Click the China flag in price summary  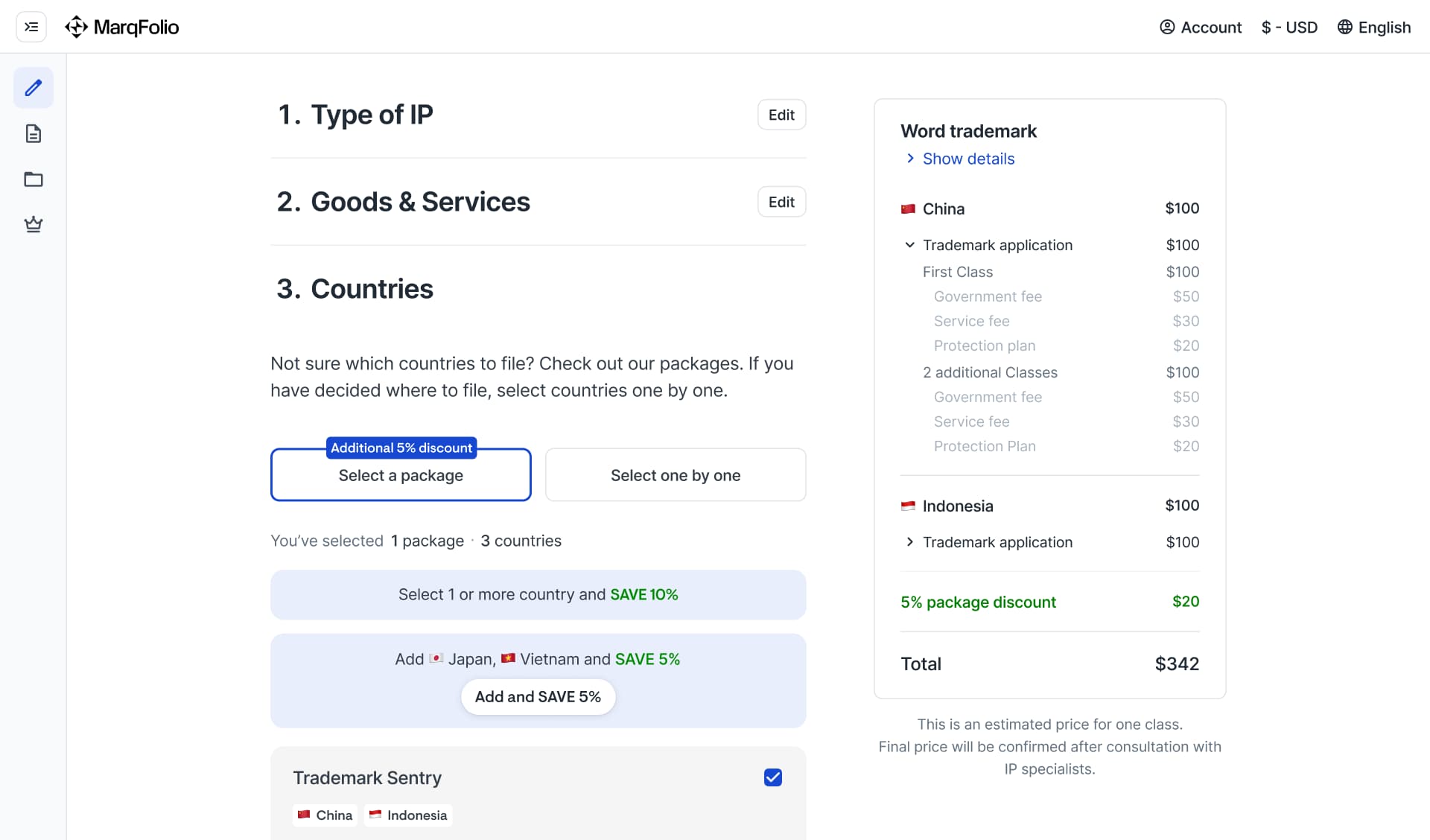click(x=908, y=209)
